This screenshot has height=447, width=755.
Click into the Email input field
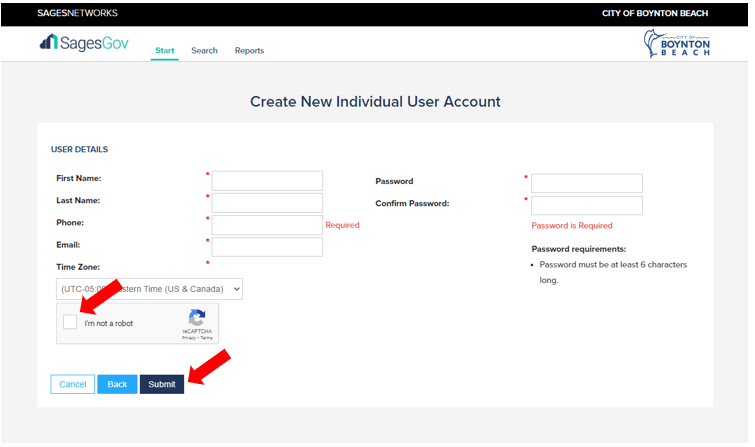pos(267,247)
